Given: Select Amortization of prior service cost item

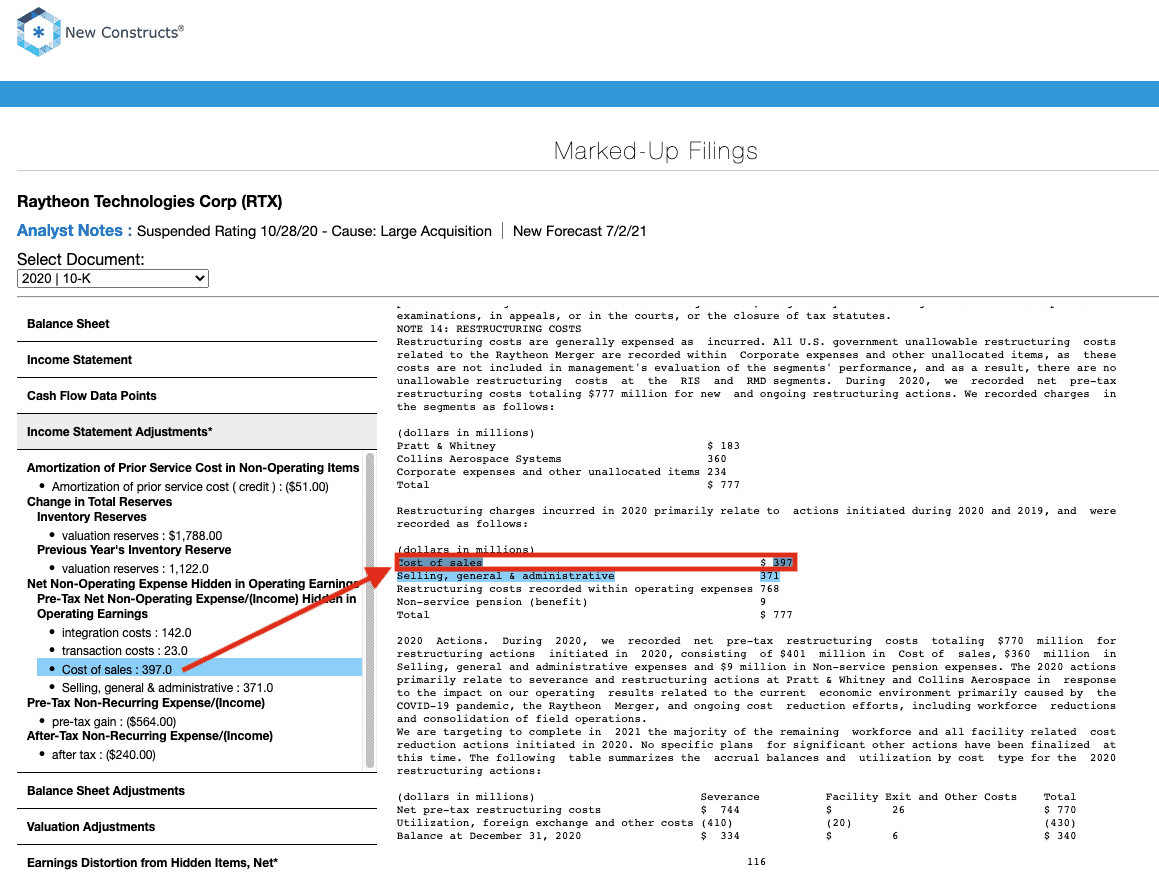Looking at the screenshot, I should [190, 486].
